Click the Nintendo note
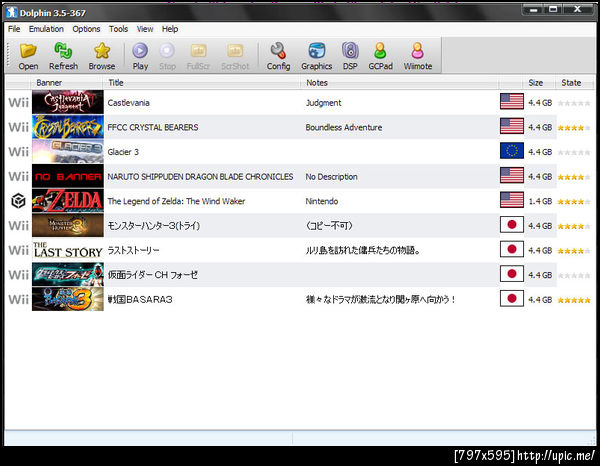The height and width of the screenshot is (466, 600). click(x=321, y=201)
